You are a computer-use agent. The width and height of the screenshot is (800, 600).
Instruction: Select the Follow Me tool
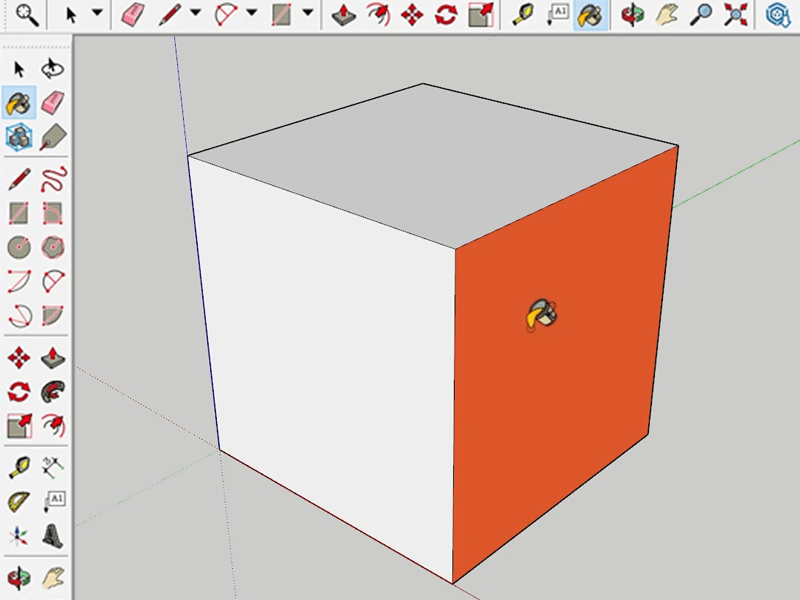click(x=53, y=392)
